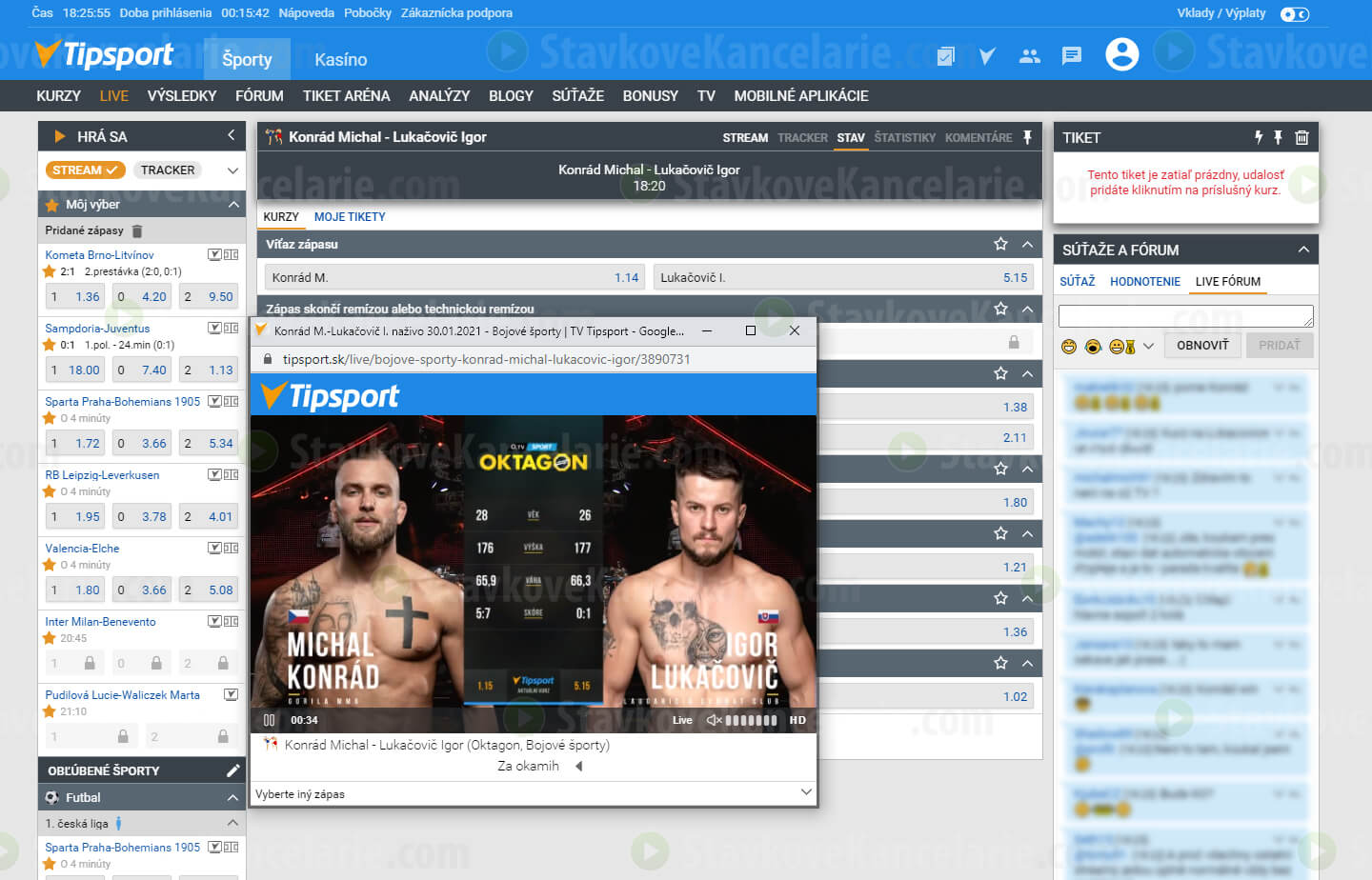Toggle favourite star for Inter Milan-Benevento
The height and width of the screenshot is (880, 1372).
pos(50,638)
